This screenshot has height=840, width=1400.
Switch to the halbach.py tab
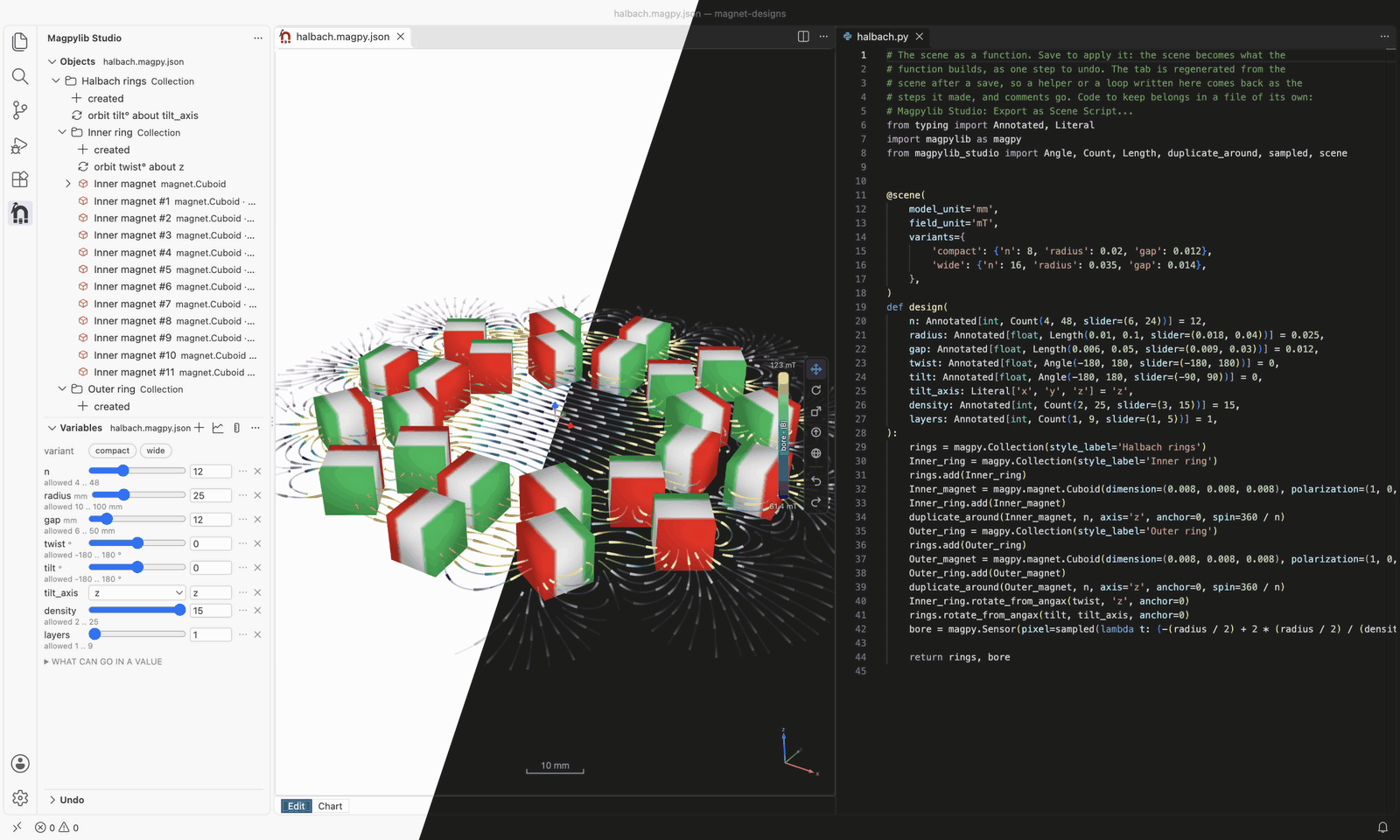(882, 37)
